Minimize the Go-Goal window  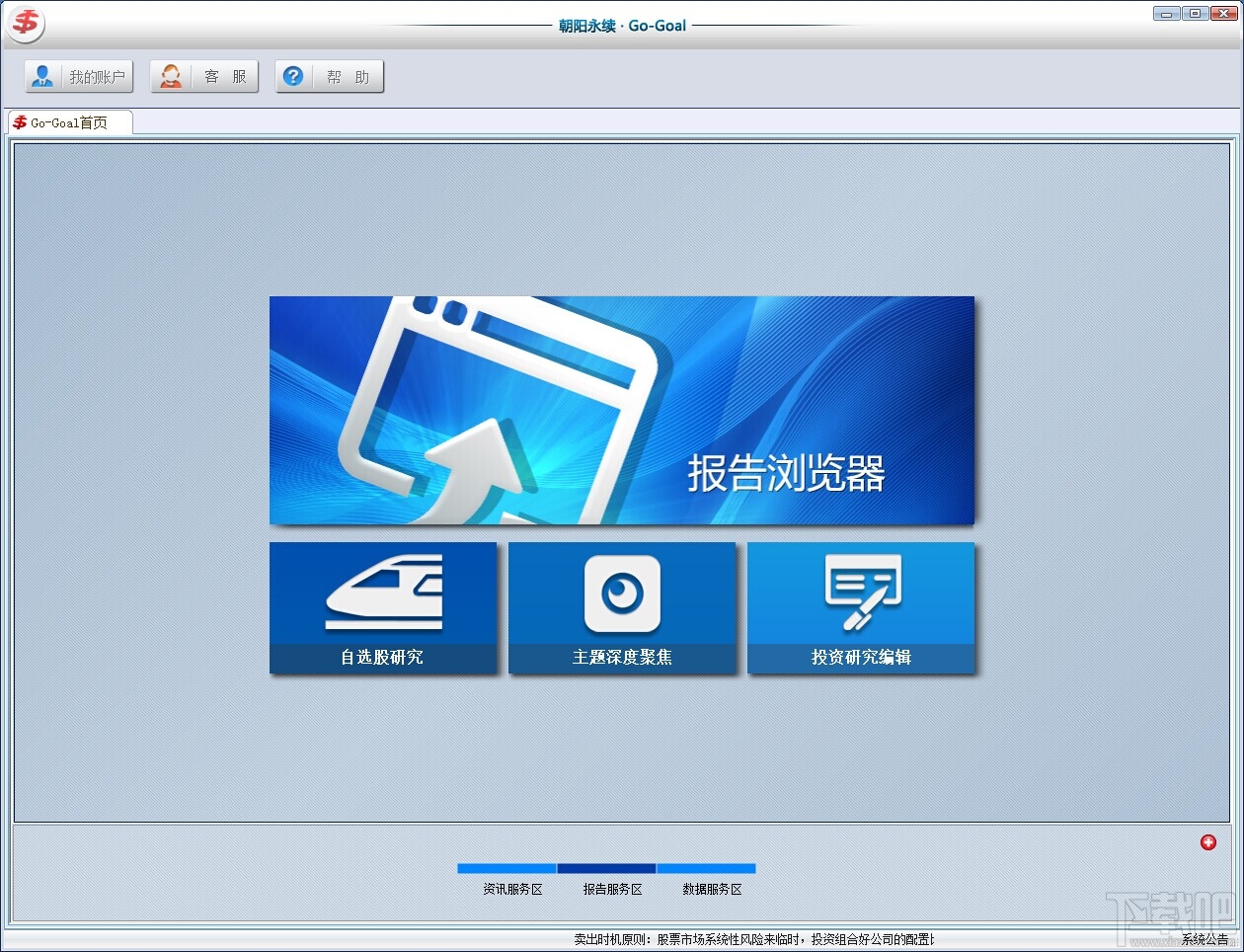(x=1167, y=14)
